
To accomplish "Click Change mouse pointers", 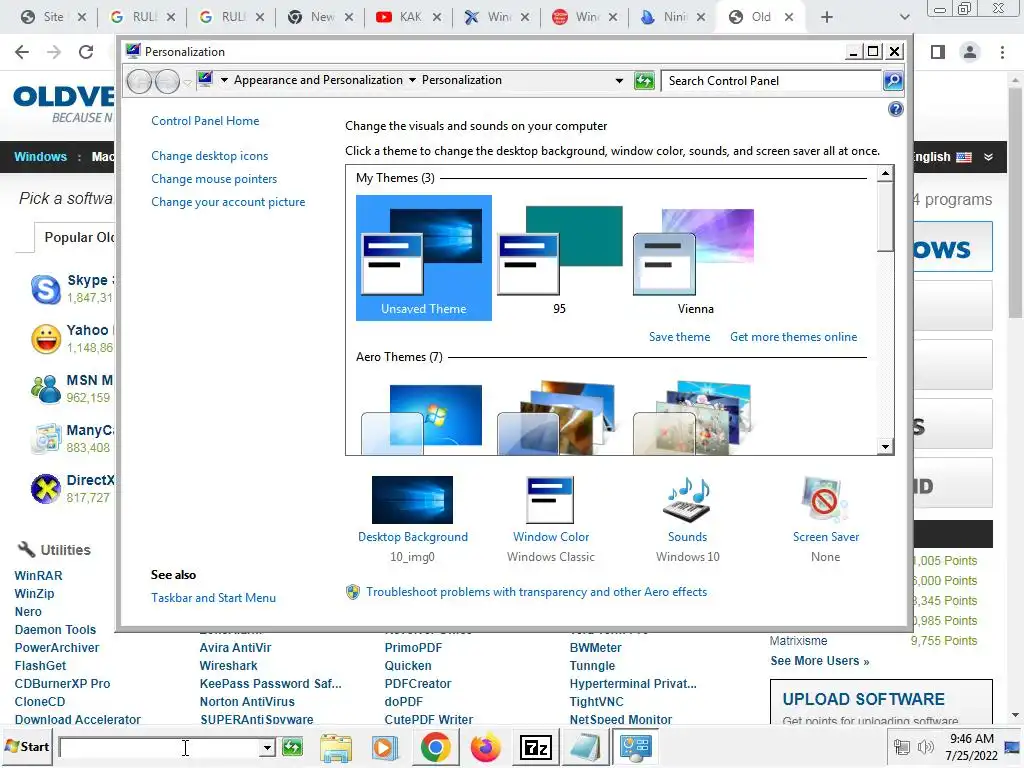I will 214,179.
